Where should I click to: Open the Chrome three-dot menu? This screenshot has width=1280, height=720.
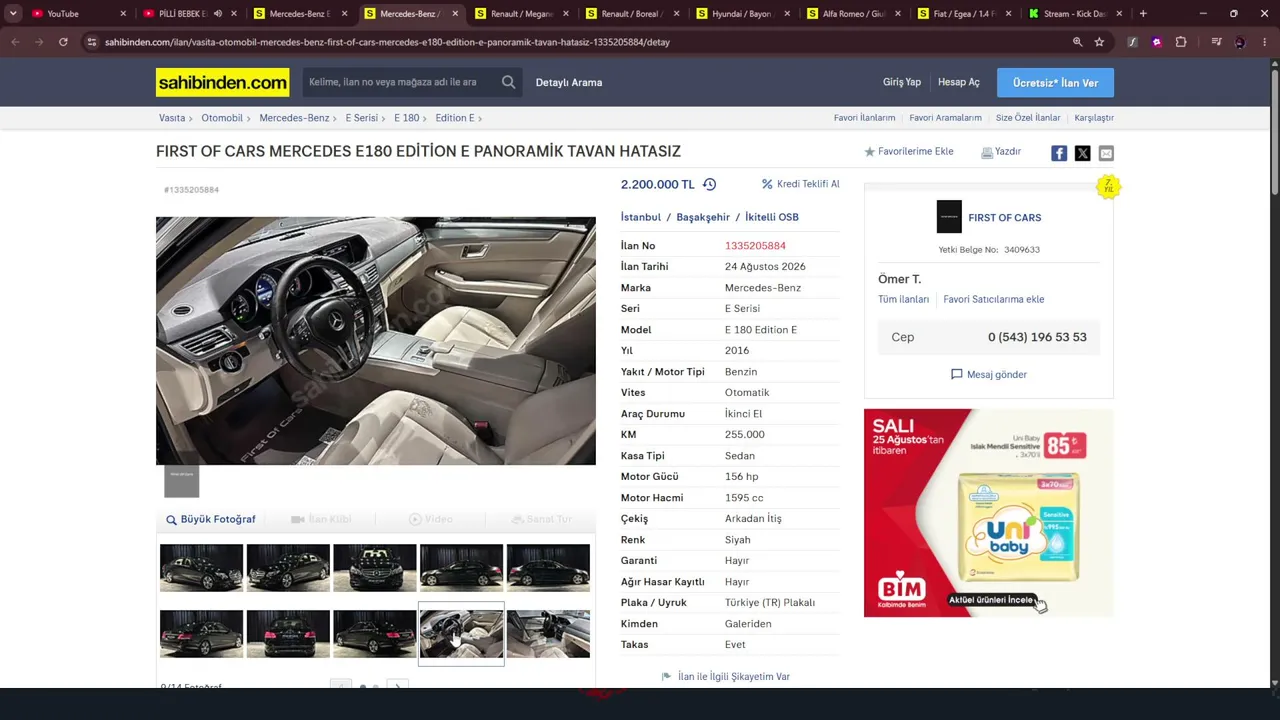1264,42
